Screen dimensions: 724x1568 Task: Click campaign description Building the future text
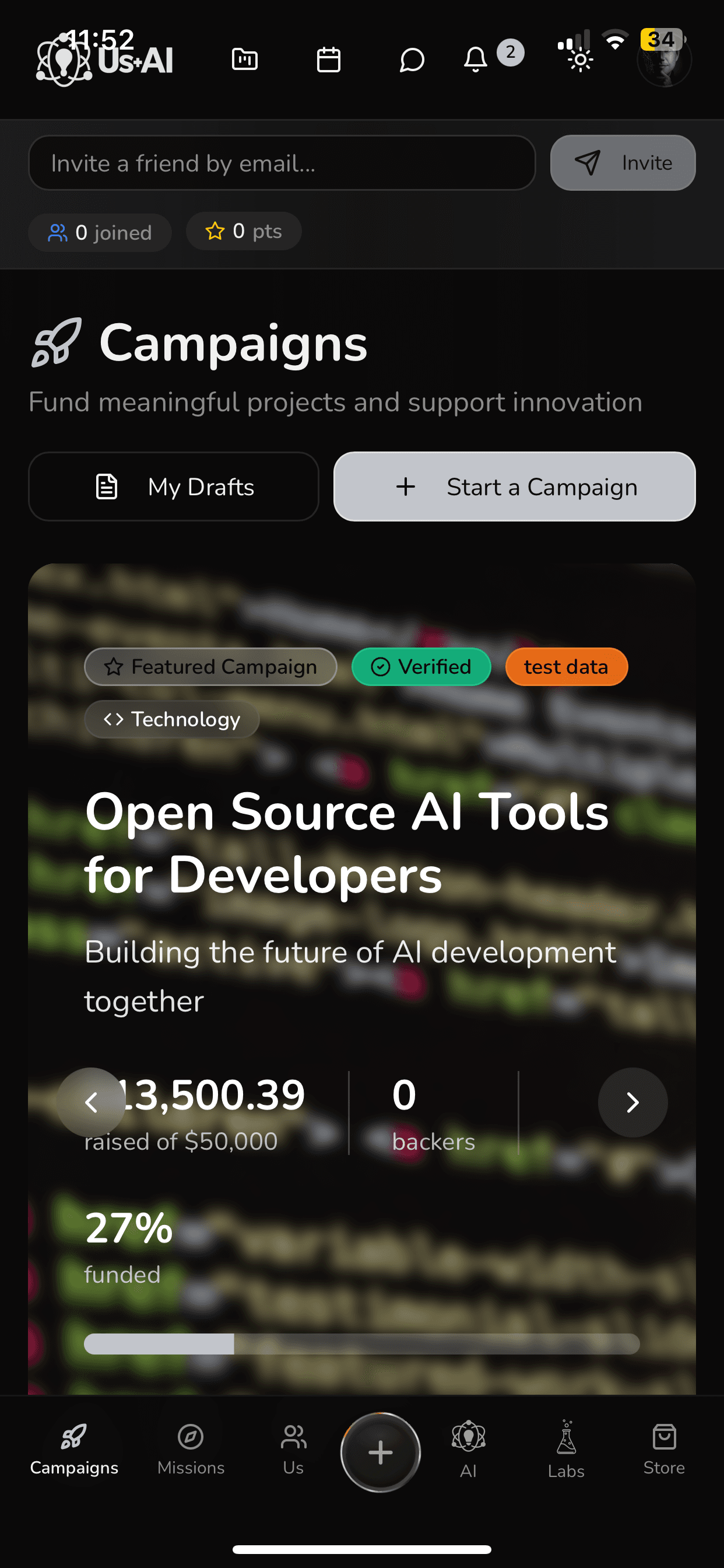350,977
